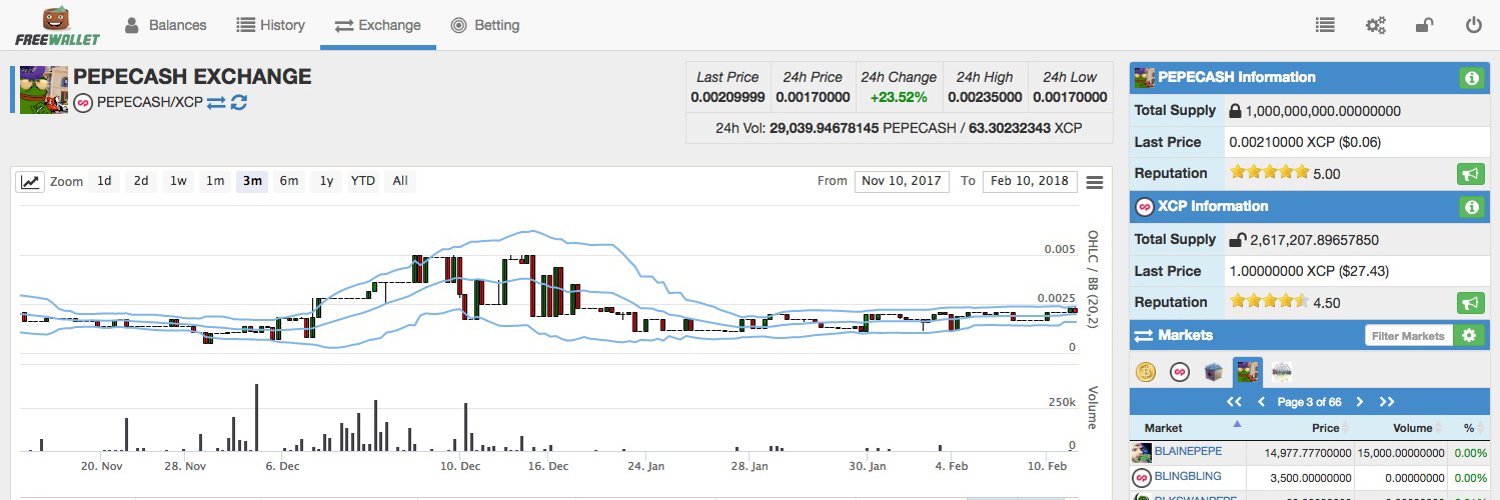Click the 24h Change +23.52% value
Image resolution: width=1500 pixels, height=500 pixels.
click(x=899, y=97)
